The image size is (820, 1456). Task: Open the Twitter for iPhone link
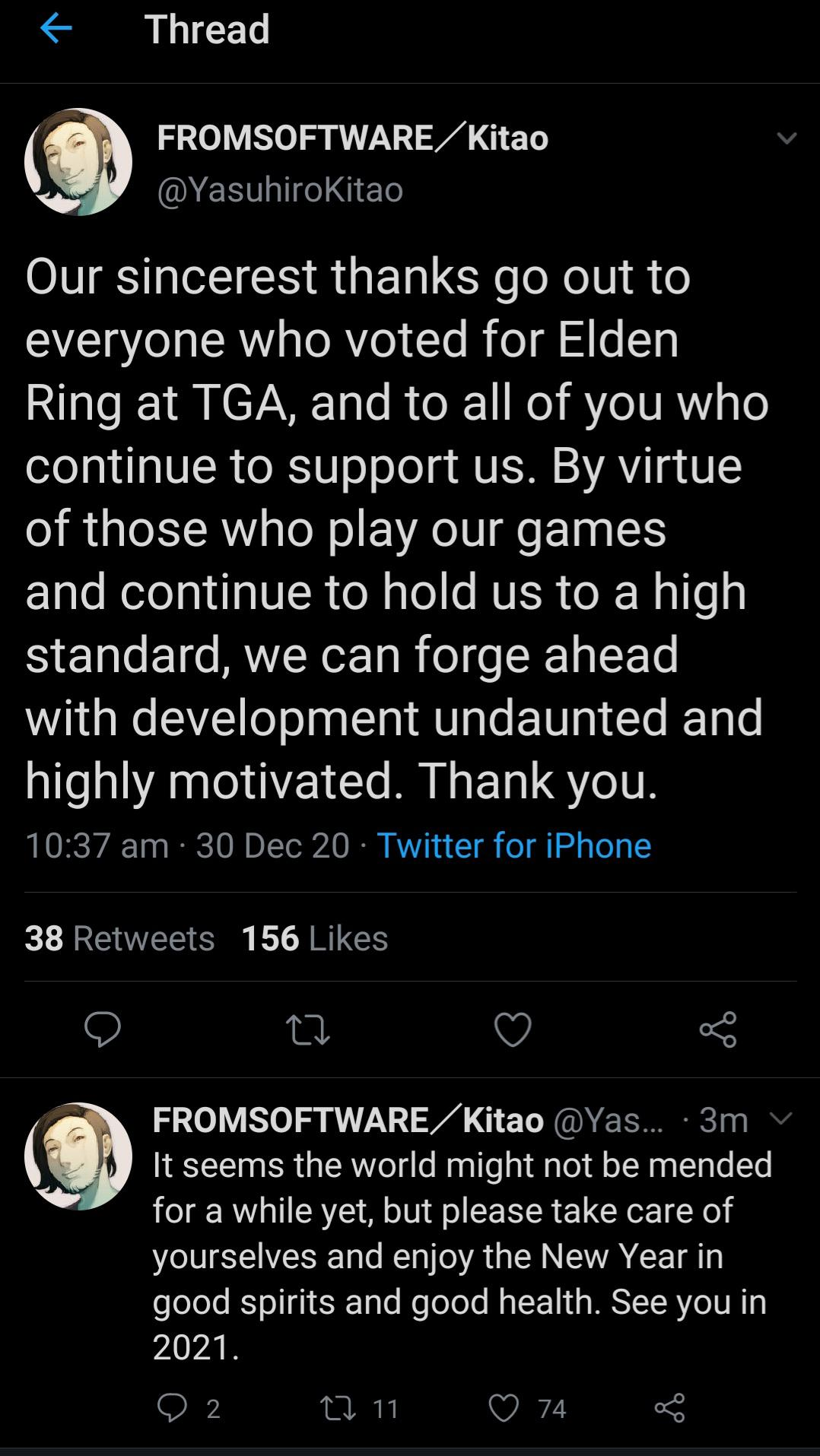coord(513,845)
